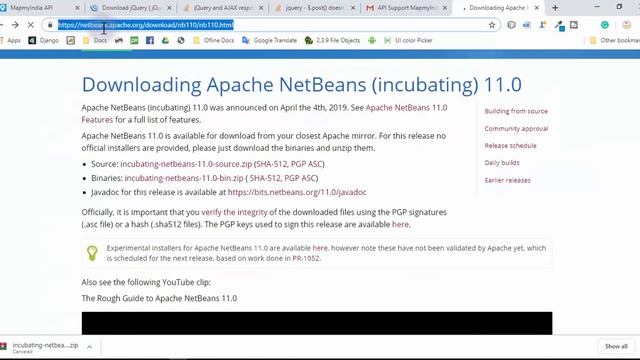Go to Community approval section
This screenshot has width=640, height=360.
point(516,129)
